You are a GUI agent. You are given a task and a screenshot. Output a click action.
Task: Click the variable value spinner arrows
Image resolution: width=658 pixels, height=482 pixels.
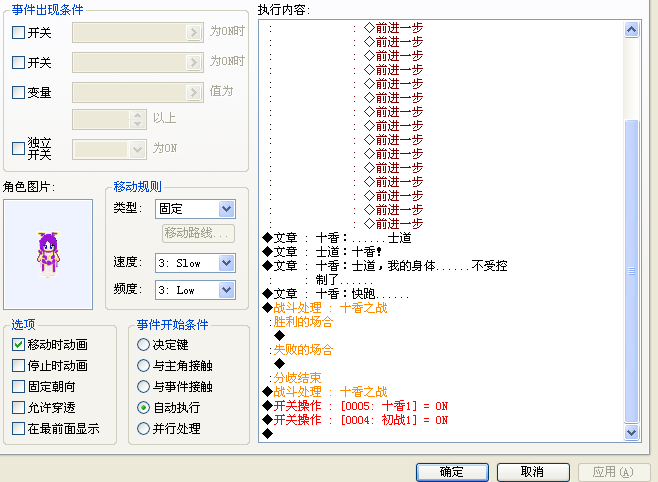pos(138,119)
